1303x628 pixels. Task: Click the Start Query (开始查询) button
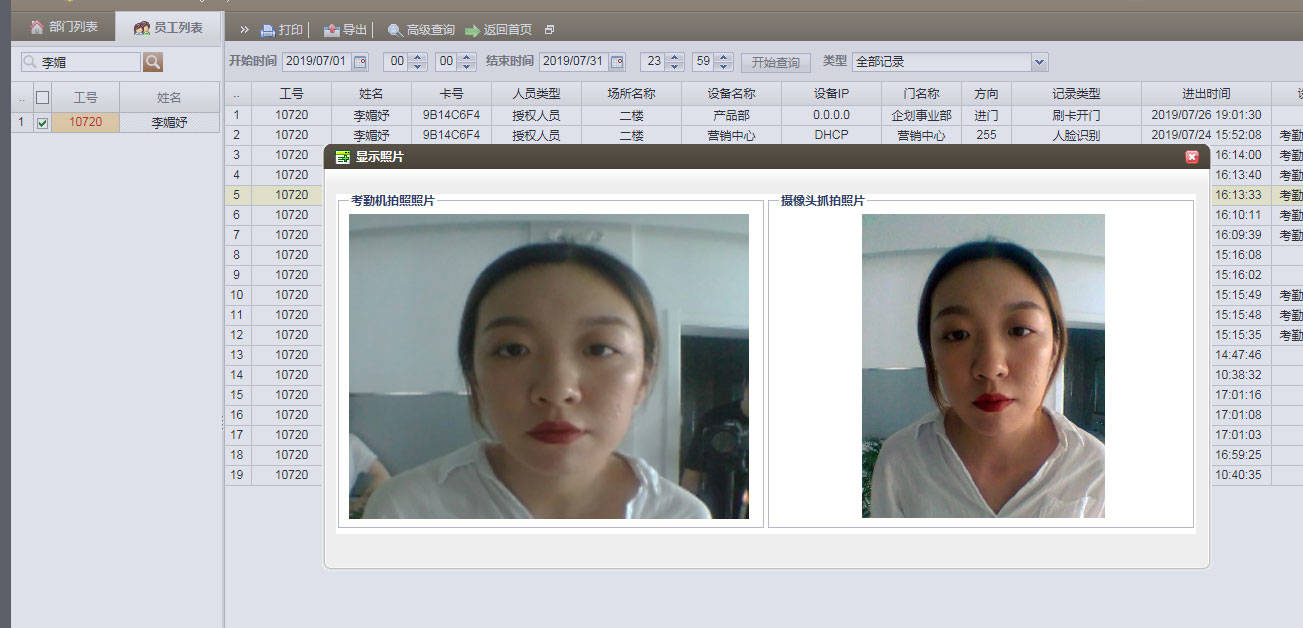(775, 62)
